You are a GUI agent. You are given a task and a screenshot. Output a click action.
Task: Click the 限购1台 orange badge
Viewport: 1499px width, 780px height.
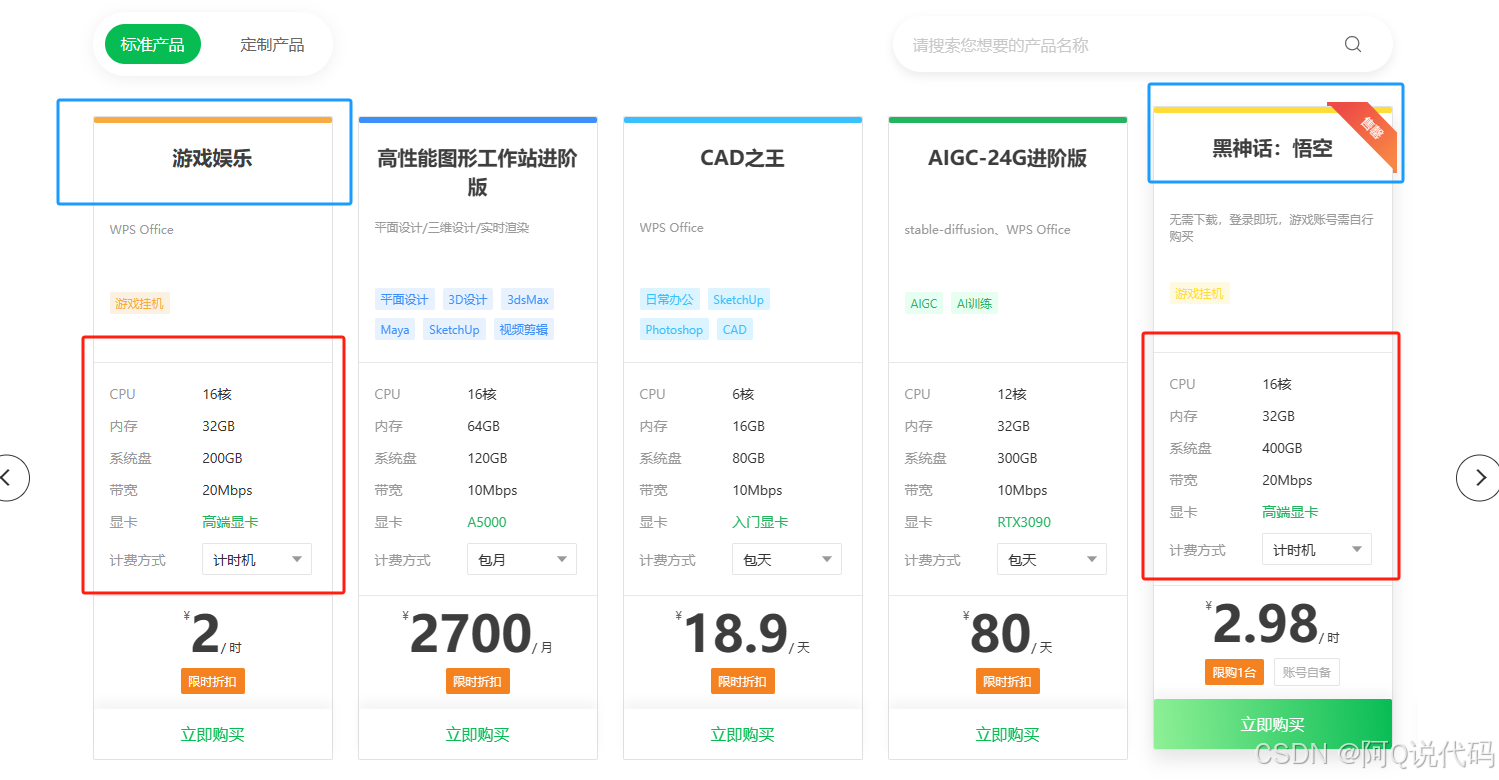tap(1236, 672)
